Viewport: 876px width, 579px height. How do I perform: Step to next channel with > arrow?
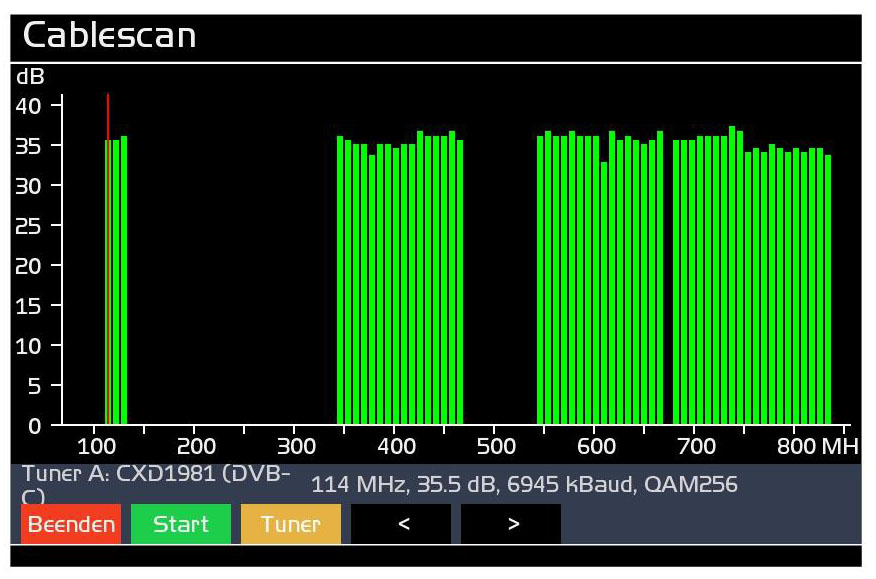[x=511, y=524]
